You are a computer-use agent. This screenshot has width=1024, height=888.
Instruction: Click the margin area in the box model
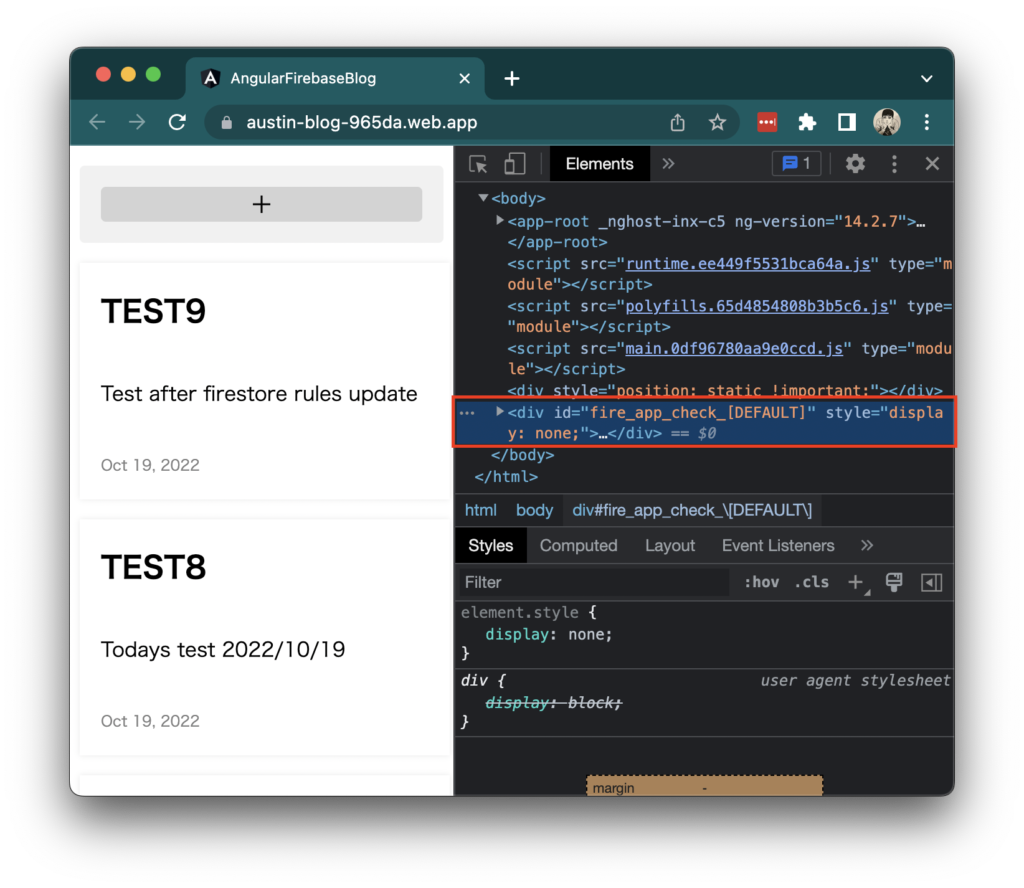[613, 786]
